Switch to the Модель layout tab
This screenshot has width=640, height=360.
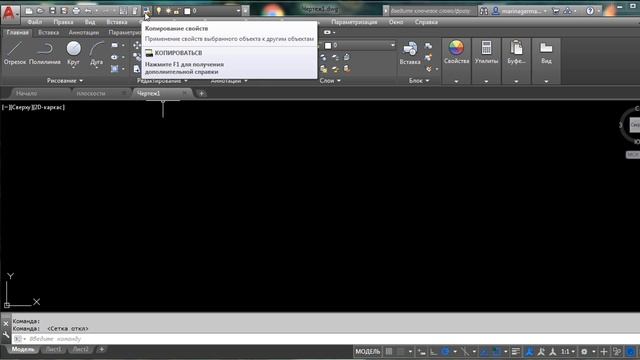click(23, 349)
